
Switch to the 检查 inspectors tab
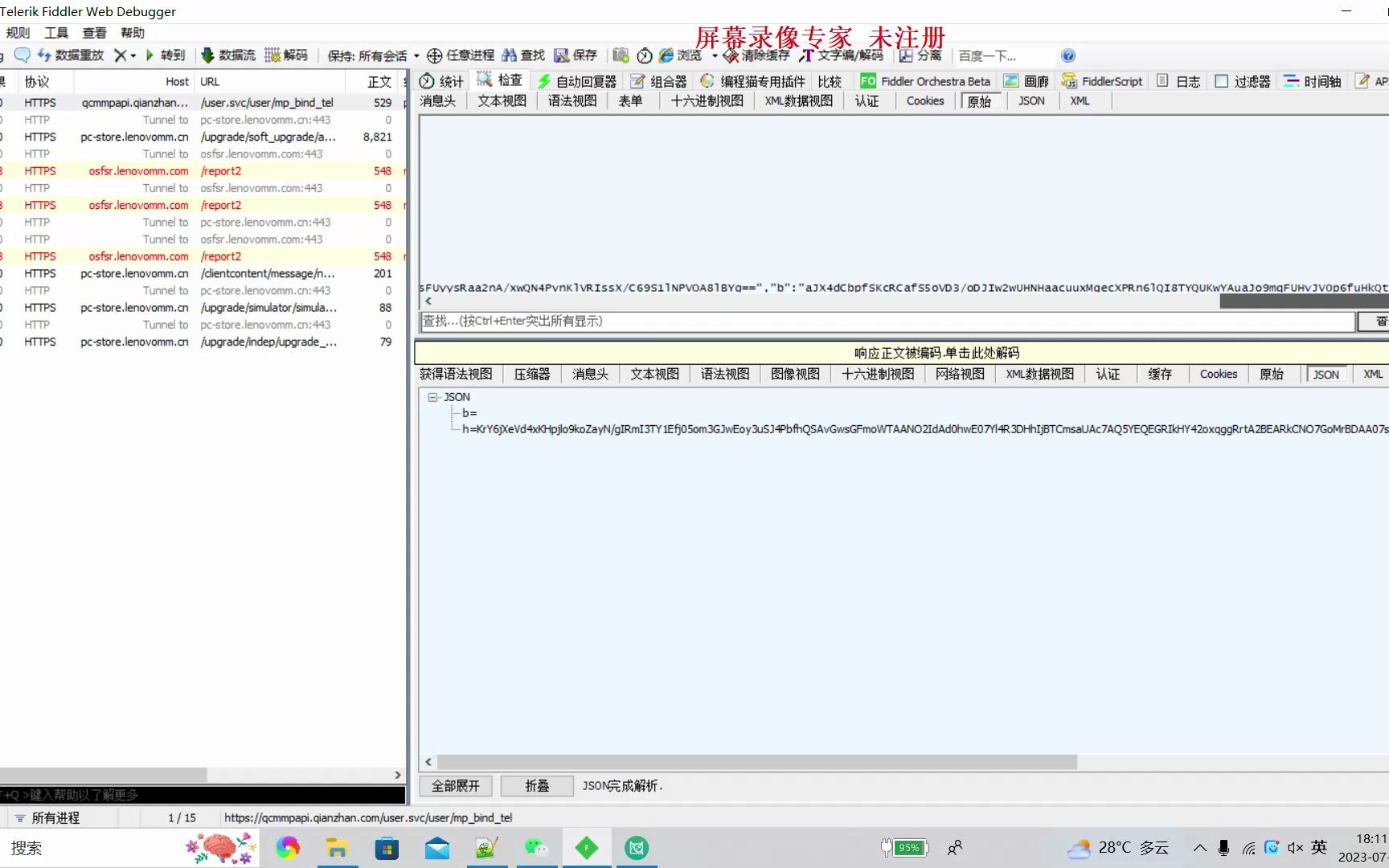[x=499, y=80]
